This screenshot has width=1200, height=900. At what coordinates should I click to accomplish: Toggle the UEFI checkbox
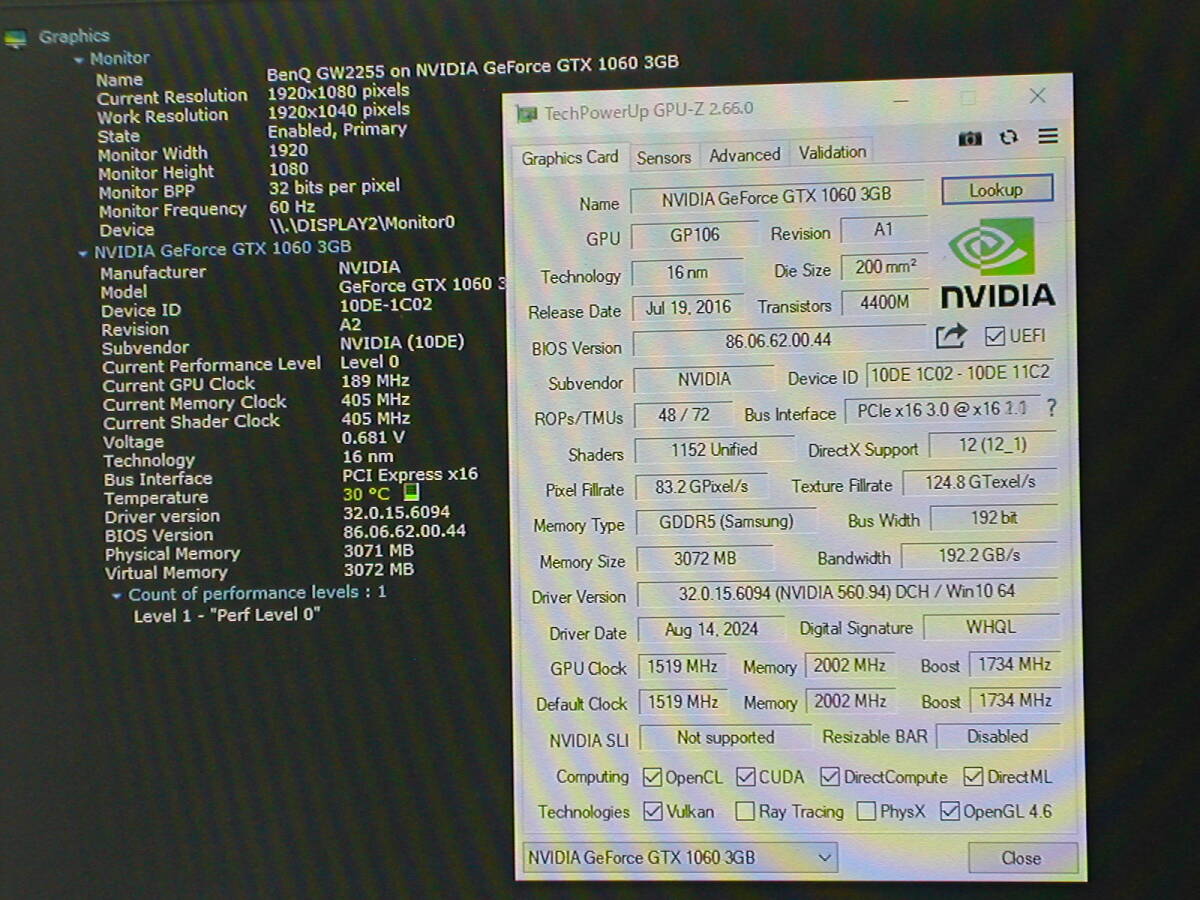pyautogui.click(x=994, y=336)
